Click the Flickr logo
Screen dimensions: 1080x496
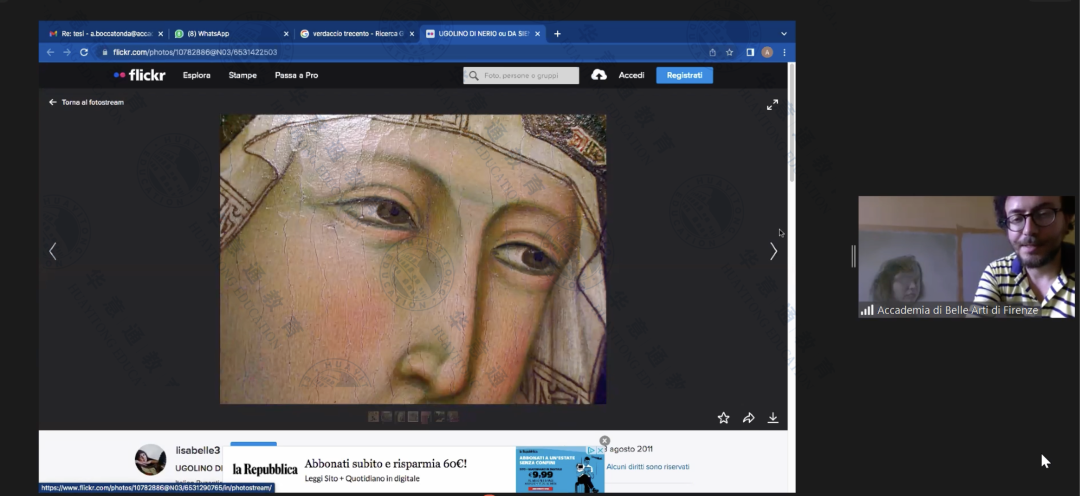point(139,75)
